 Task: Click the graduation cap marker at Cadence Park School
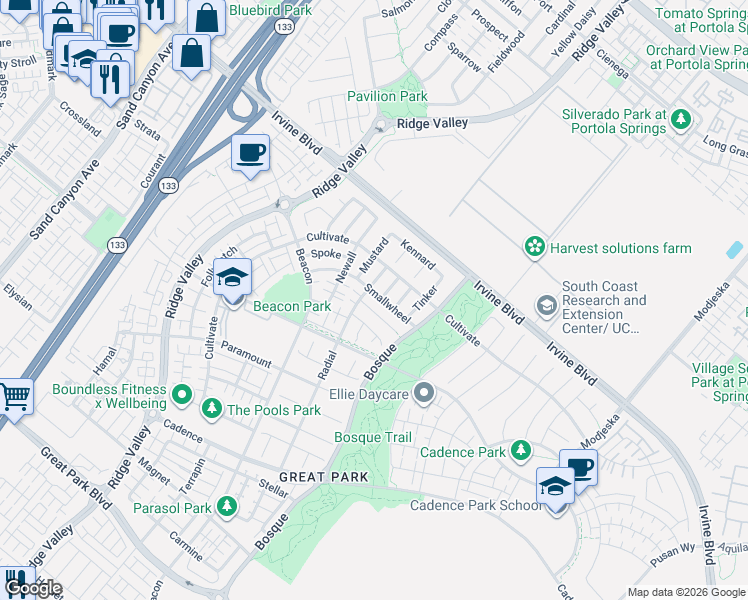555,487
